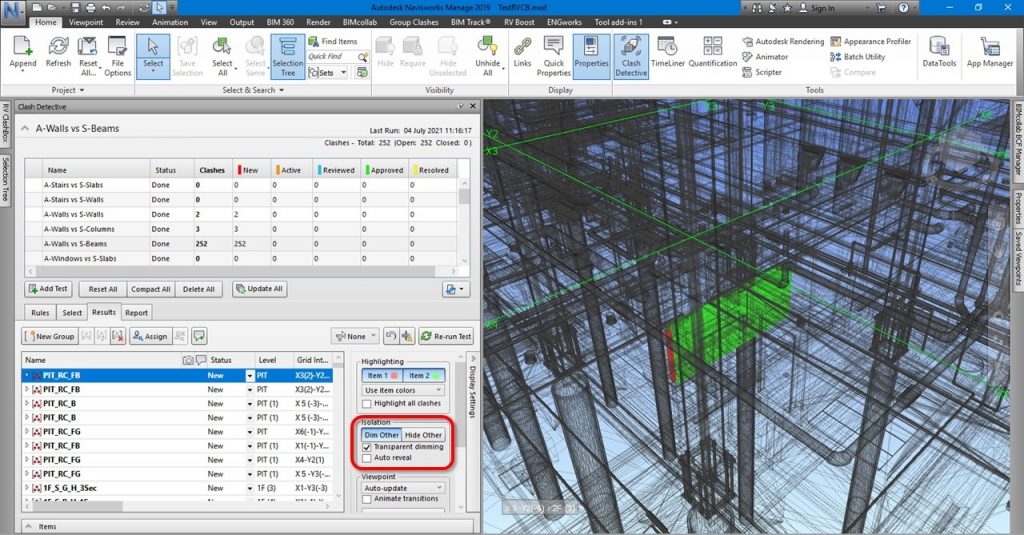Toggle the Selection Tree ribbon button
This screenshot has height=535, width=1024.
pyautogui.click(x=287, y=56)
